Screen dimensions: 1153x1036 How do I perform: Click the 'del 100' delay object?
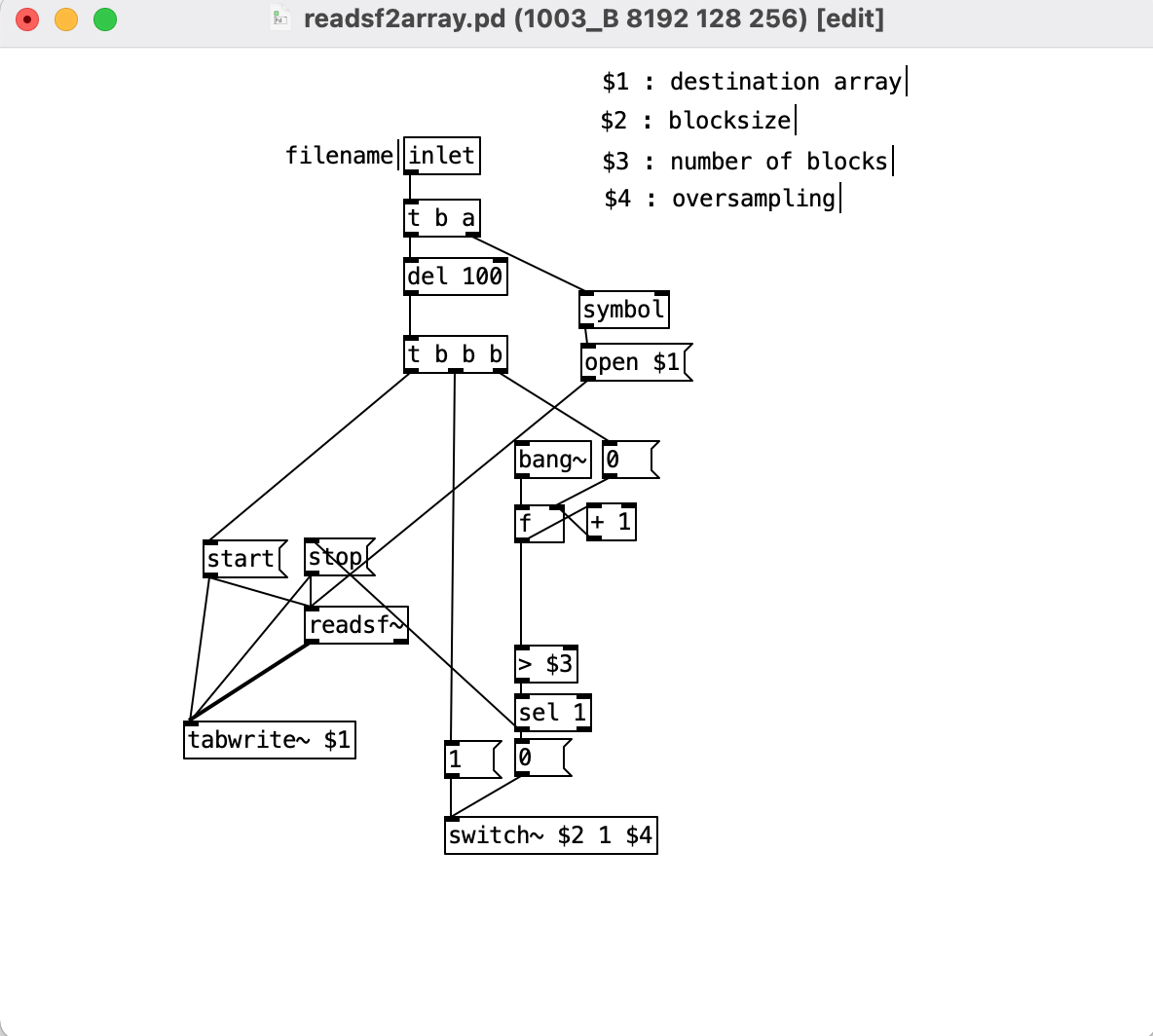pyautogui.click(x=455, y=277)
